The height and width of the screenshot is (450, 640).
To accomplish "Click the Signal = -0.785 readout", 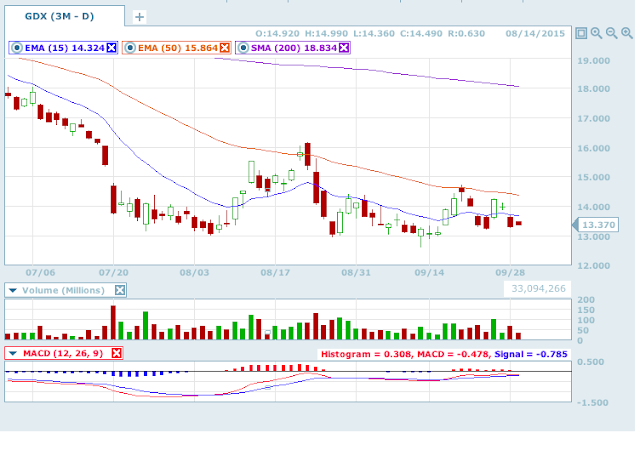I will pos(531,354).
